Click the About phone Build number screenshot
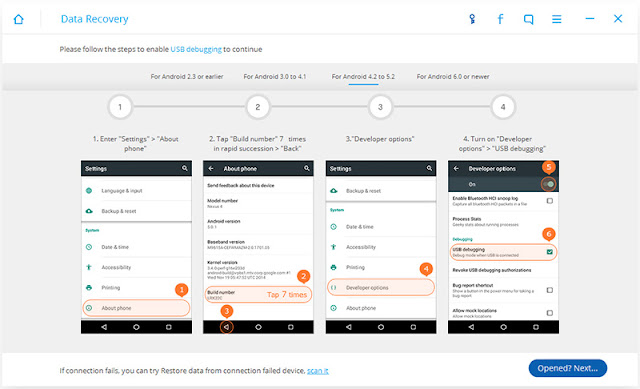This screenshot has height=389, width=640. tap(258, 247)
